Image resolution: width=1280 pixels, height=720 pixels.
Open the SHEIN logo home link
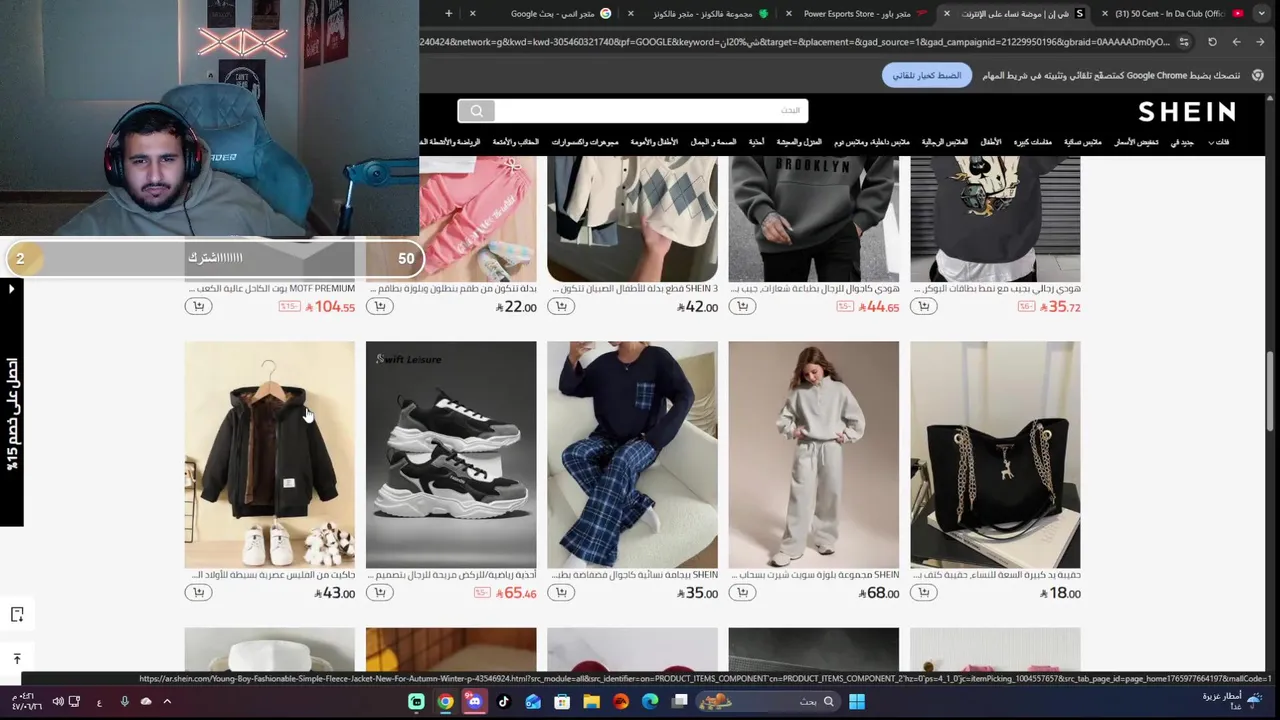tap(1186, 111)
